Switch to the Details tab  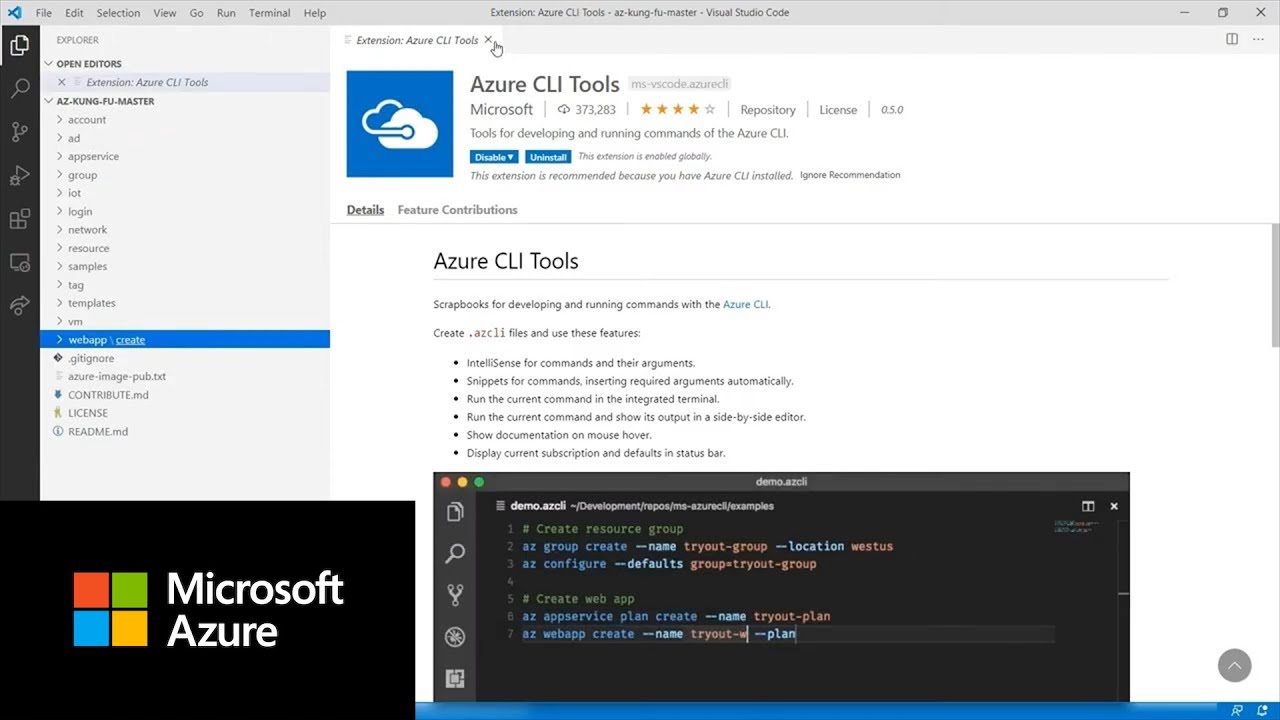[x=365, y=210]
